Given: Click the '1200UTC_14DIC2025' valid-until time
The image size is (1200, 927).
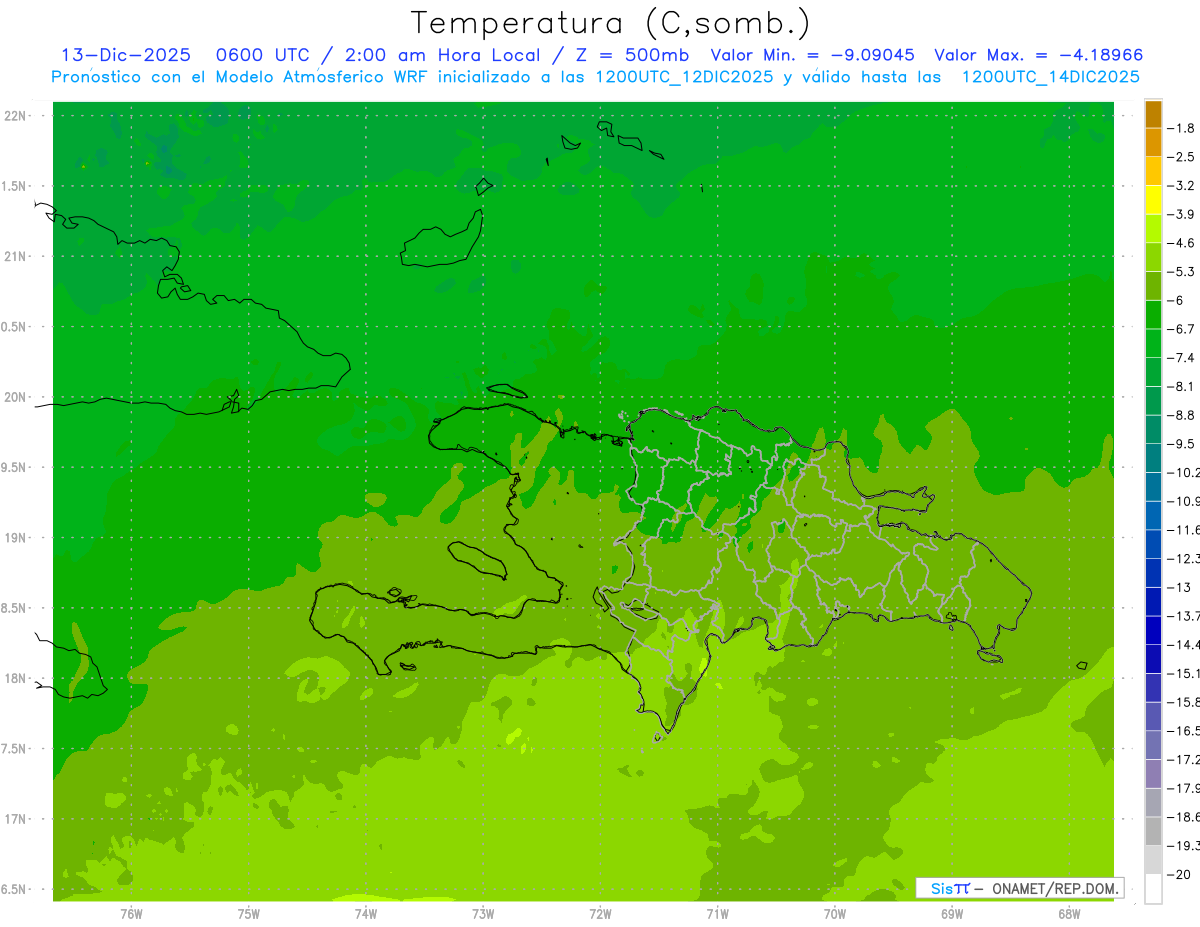Looking at the screenshot, I should tap(1051, 77).
